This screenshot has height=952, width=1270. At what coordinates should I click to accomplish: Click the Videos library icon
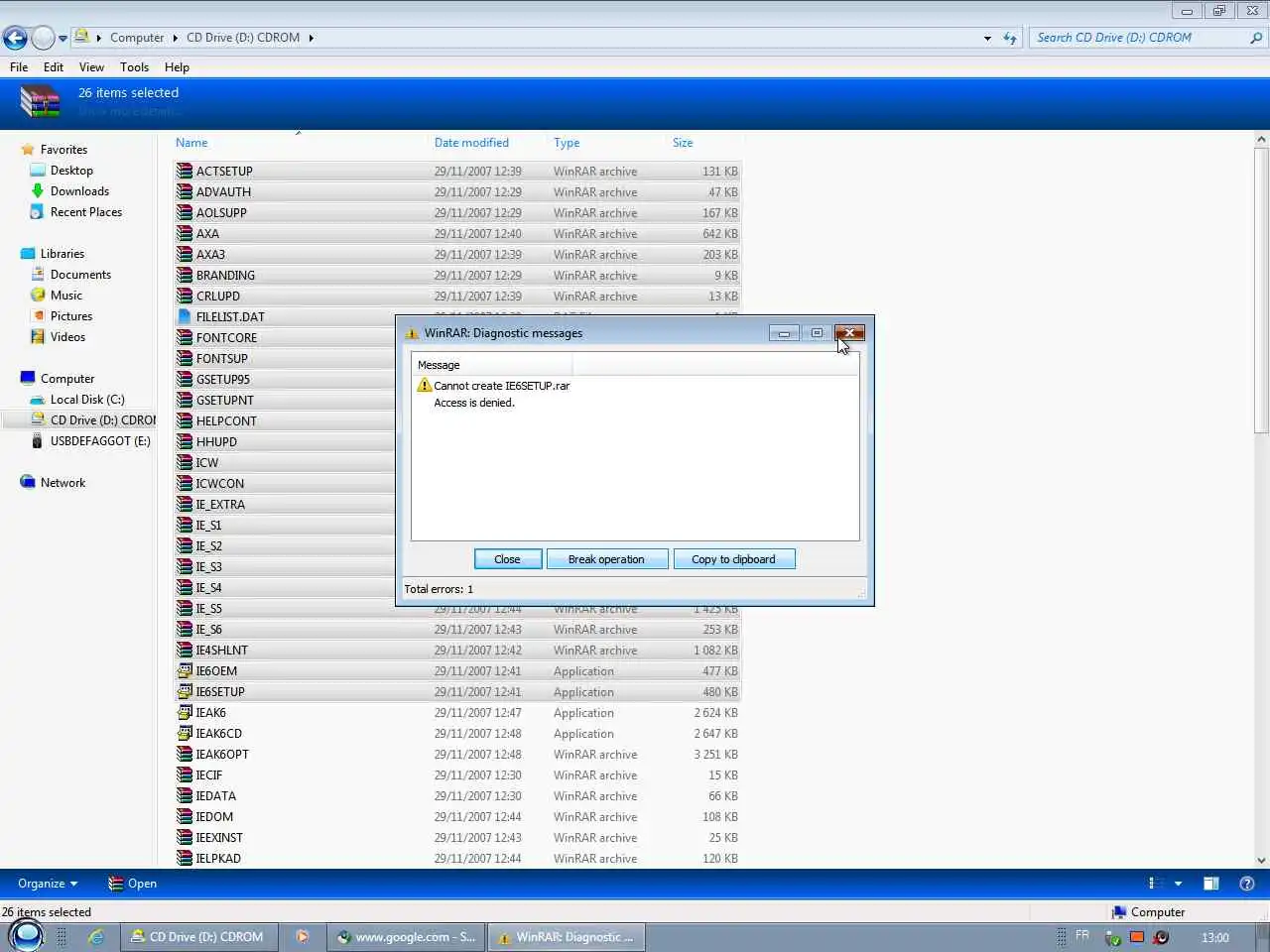point(38,336)
